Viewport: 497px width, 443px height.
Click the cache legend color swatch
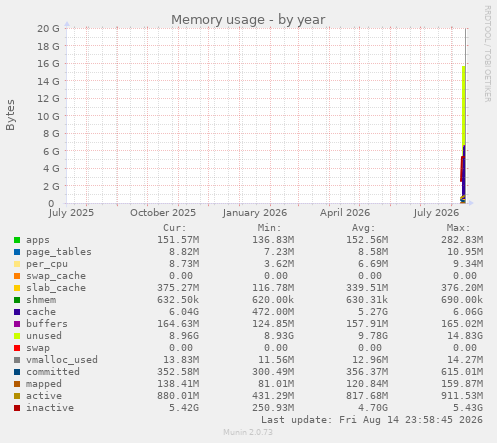[x=17, y=312]
